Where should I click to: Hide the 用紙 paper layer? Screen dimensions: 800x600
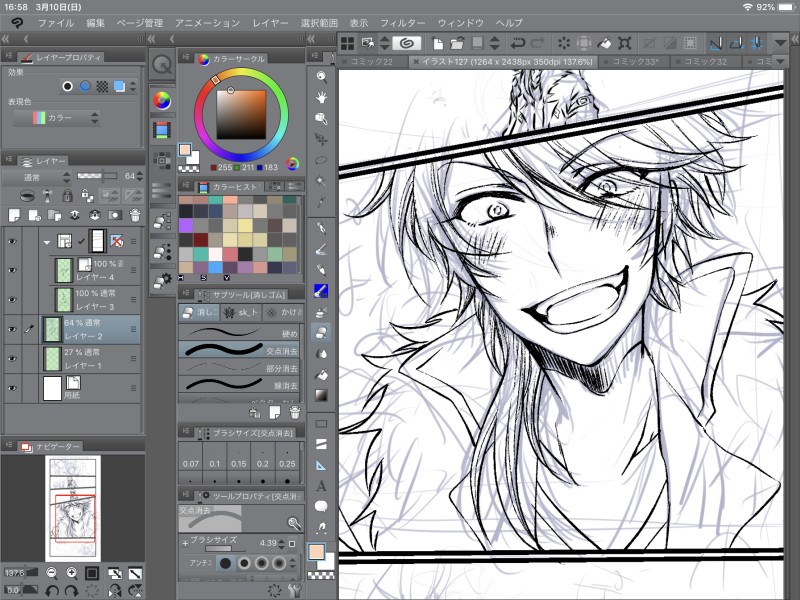point(12,388)
